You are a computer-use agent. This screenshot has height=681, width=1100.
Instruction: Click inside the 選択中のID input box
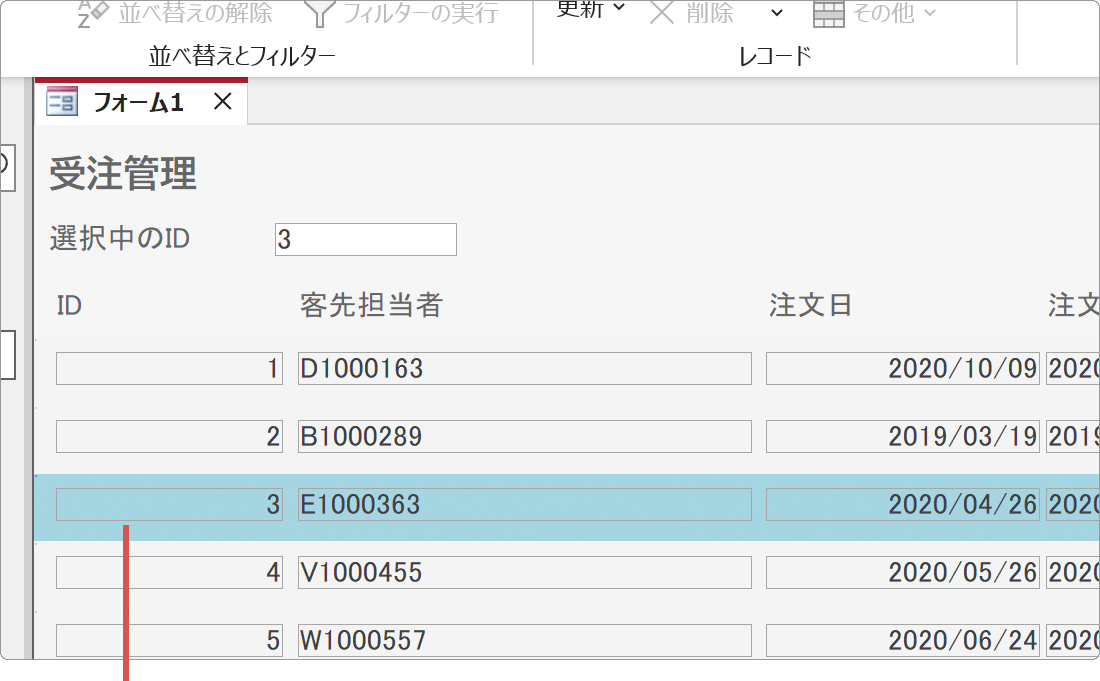[x=365, y=239]
